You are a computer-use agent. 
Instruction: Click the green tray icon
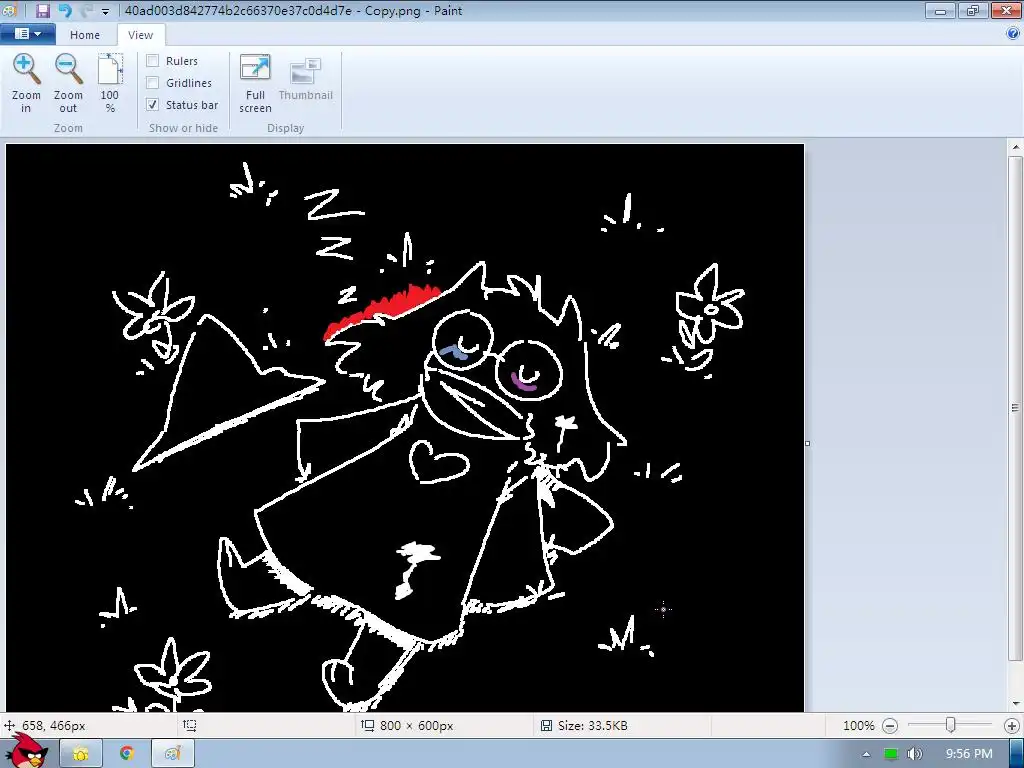point(891,754)
